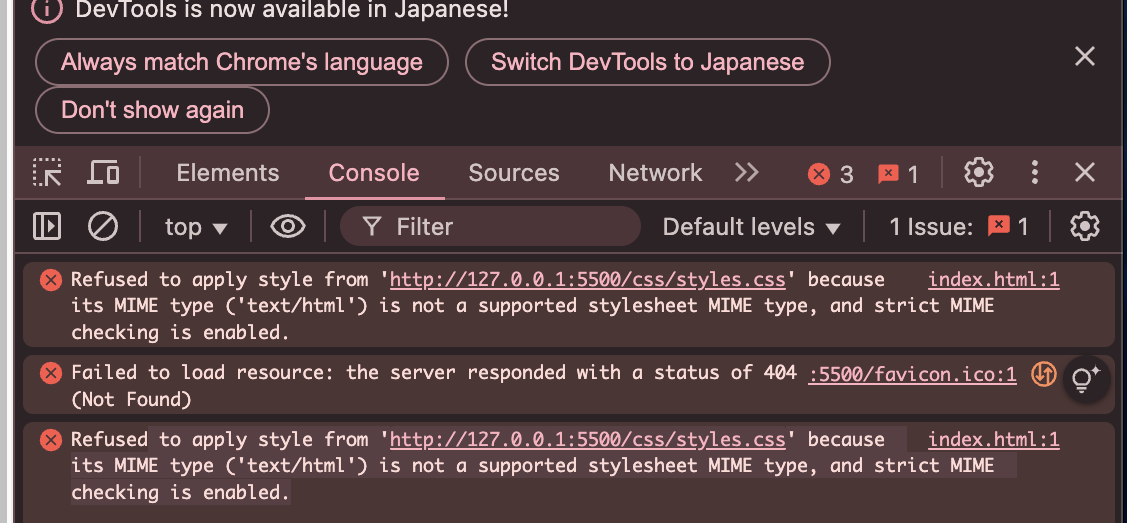
Task: Expand the more tabs chevron
Action: coord(747,173)
